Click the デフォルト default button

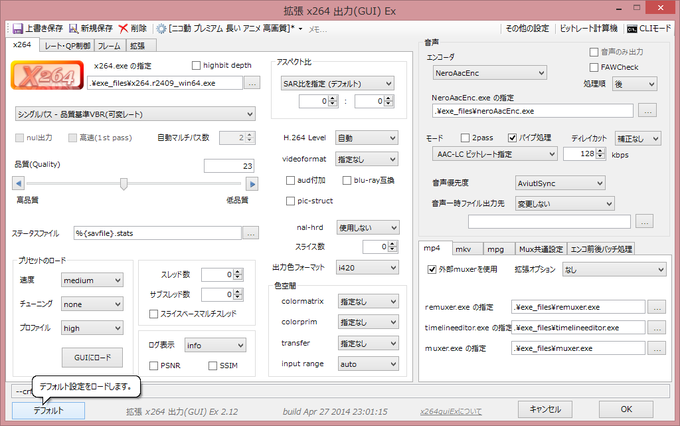[48, 410]
